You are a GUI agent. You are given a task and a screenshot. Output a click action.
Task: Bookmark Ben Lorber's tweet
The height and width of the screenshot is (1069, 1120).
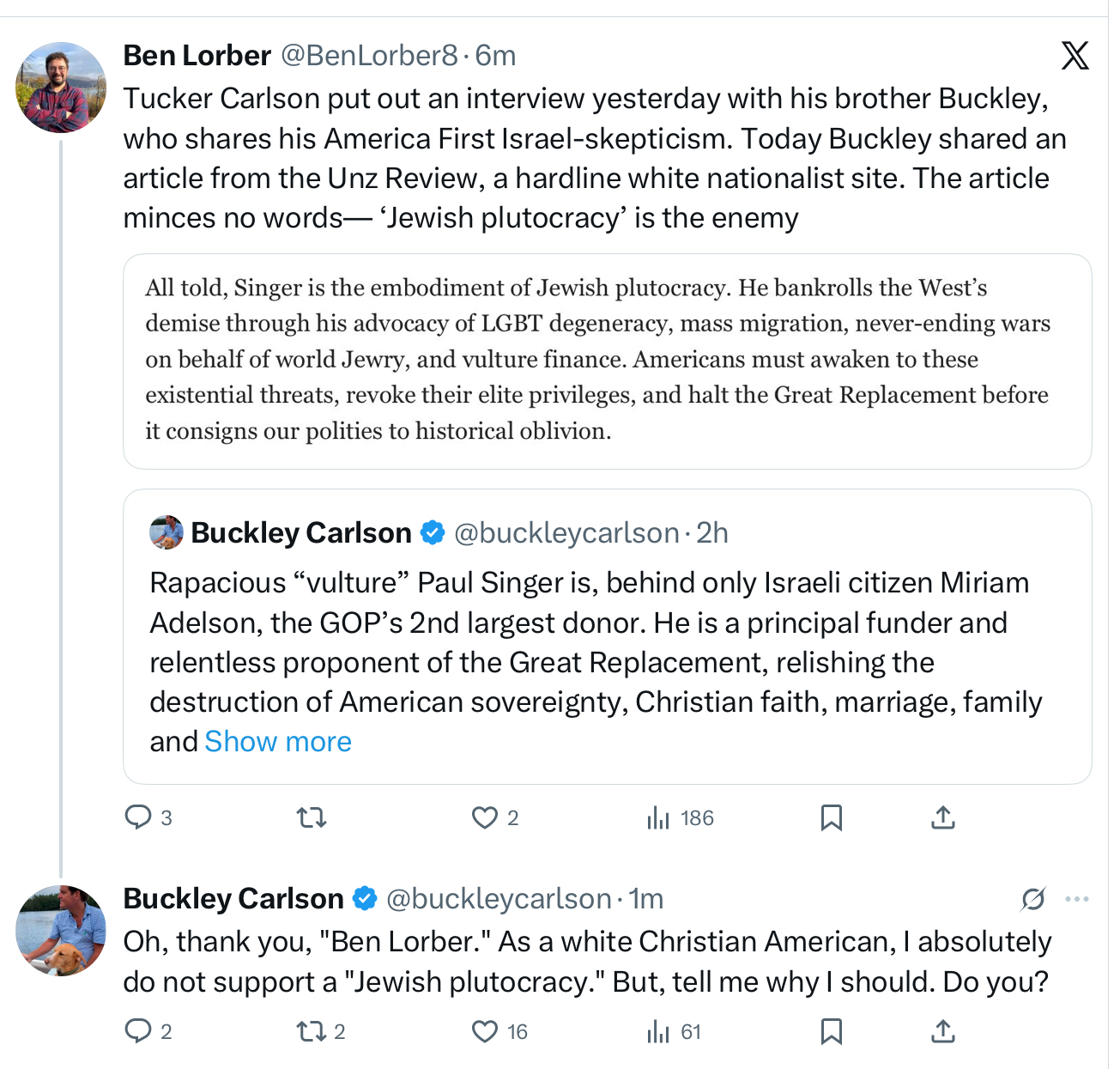[831, 817]
